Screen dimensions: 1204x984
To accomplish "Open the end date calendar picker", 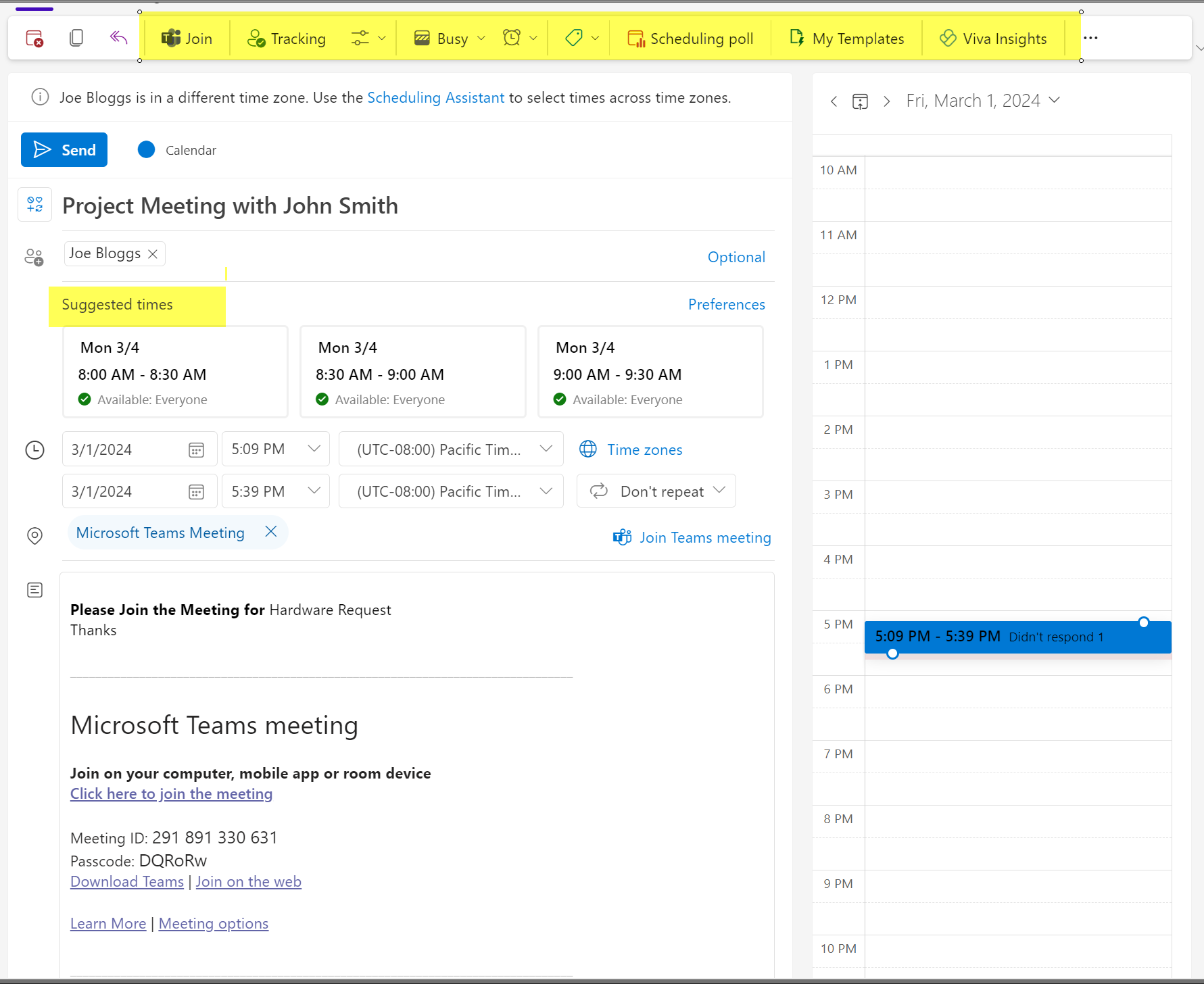I will (x=196, y=491).
